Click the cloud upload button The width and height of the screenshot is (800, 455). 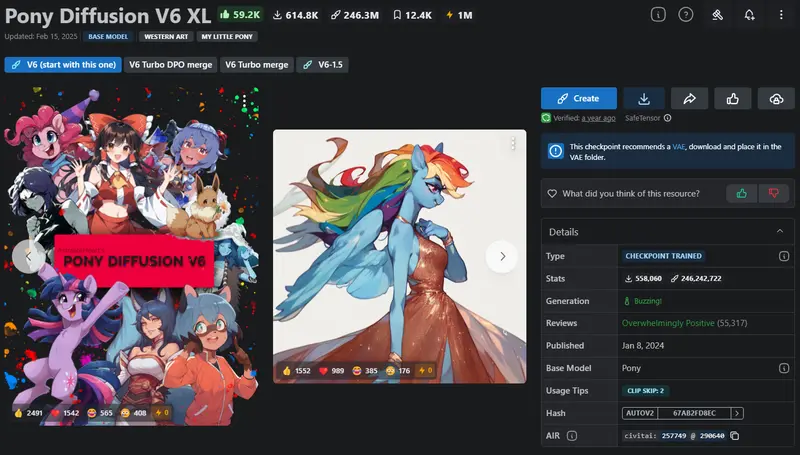(776, 98)
